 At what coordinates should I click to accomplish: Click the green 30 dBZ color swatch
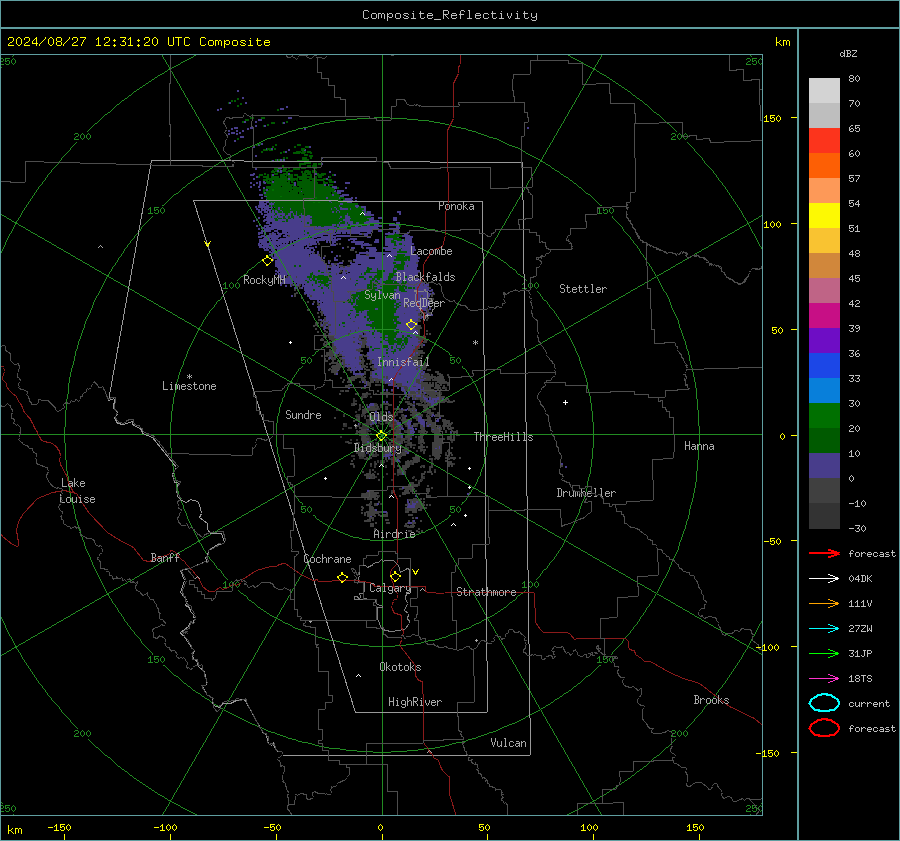pyautogui.click(x=824, y=415)
